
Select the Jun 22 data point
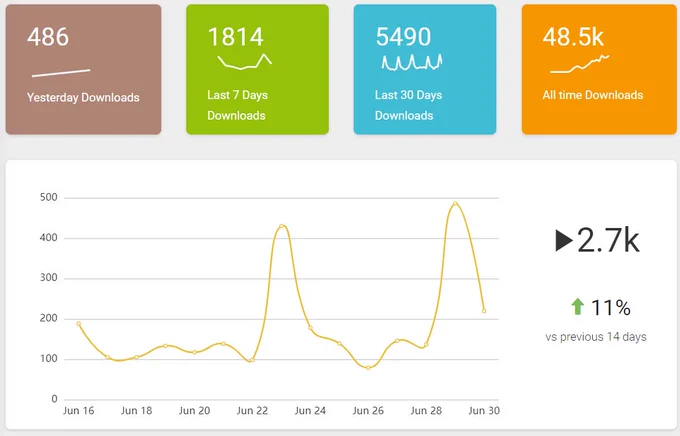(x=252, y=360)
